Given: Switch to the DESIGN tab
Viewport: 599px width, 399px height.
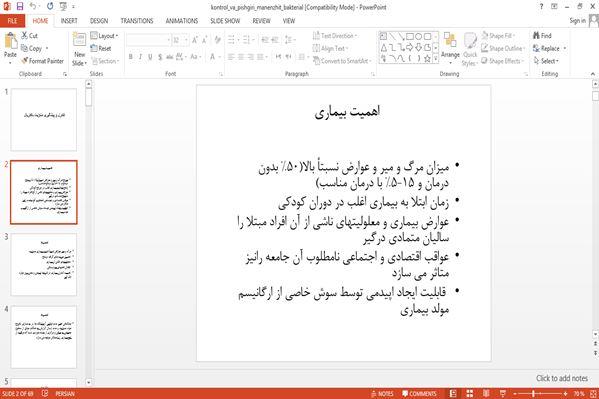Looking at the screenshot, I should (x=99, y=21).
